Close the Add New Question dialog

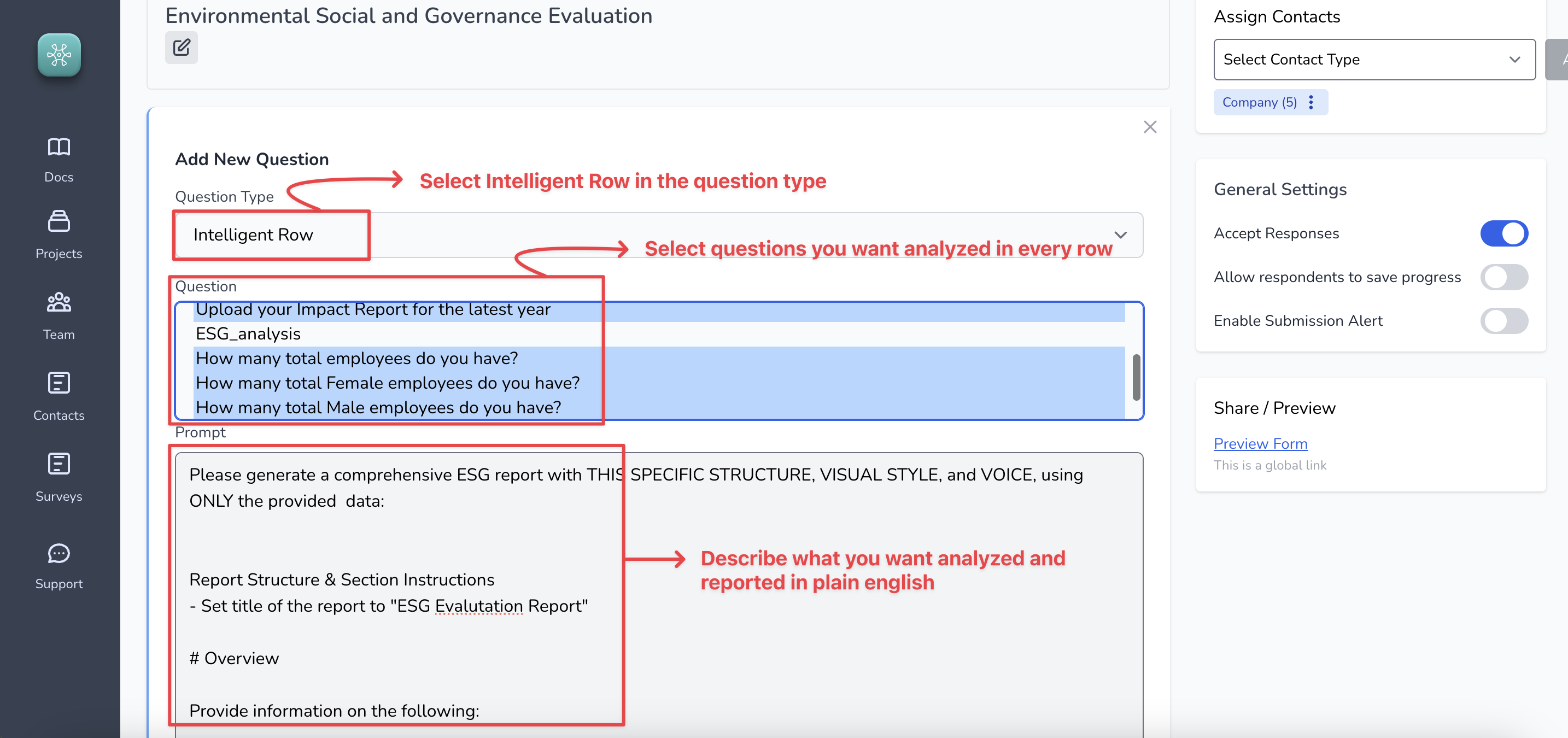point(1150,126)
